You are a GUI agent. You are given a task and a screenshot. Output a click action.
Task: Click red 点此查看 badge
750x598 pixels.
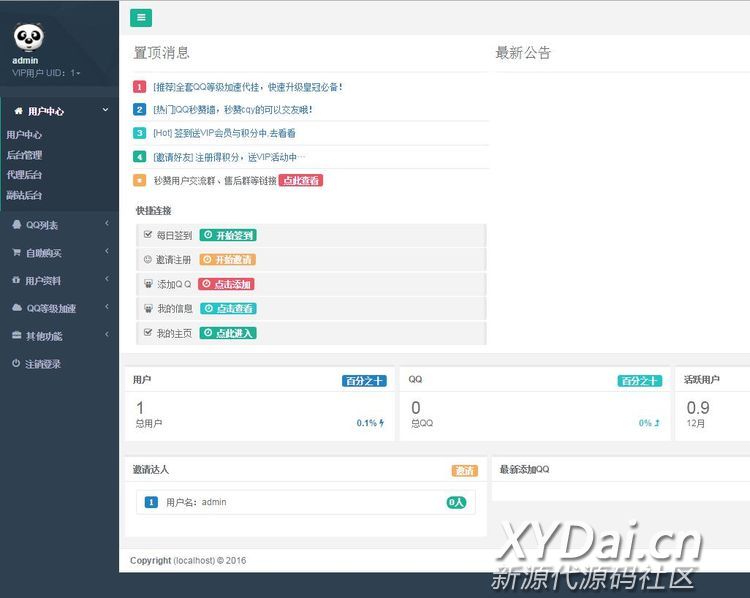coord(301,180)
